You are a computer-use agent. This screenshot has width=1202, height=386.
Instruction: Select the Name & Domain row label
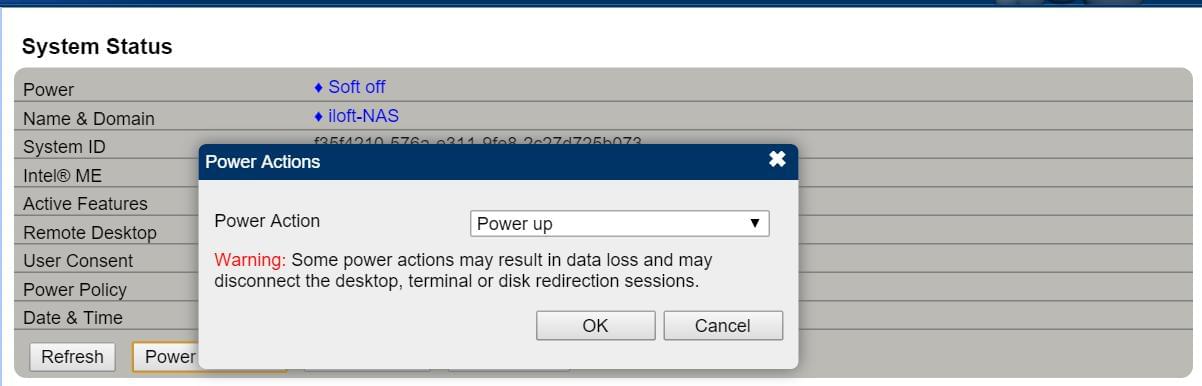click(x=89, y=119)
